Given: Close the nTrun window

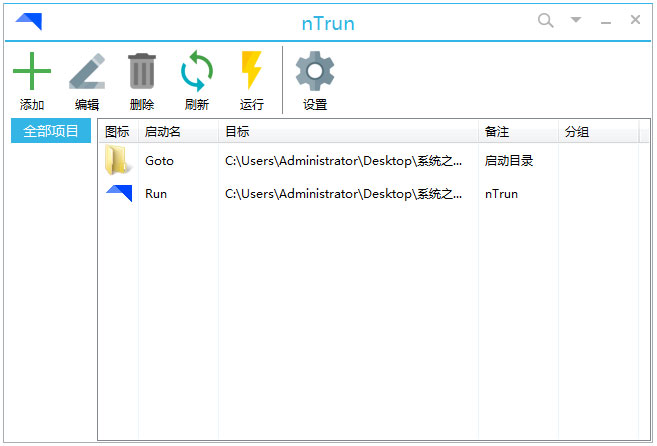Looking at the screenshot, I should (635, 20).
